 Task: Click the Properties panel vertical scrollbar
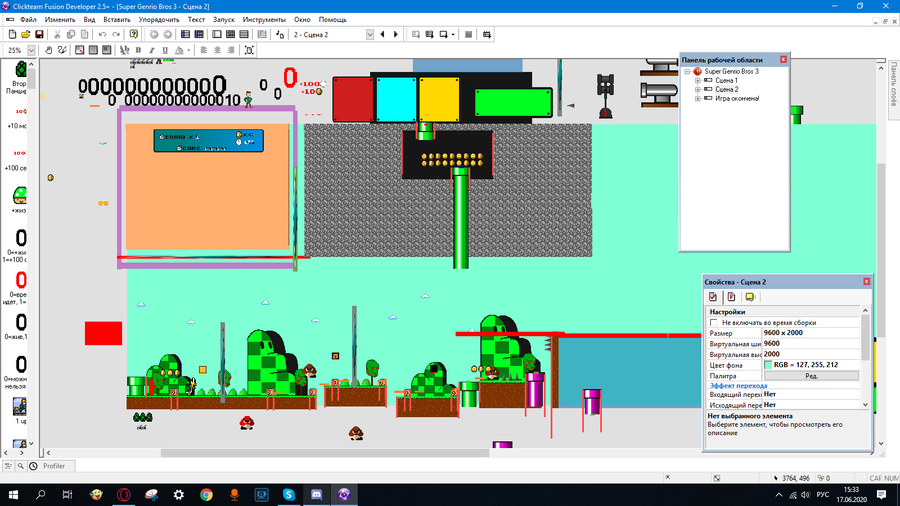[x=865, y=338]
